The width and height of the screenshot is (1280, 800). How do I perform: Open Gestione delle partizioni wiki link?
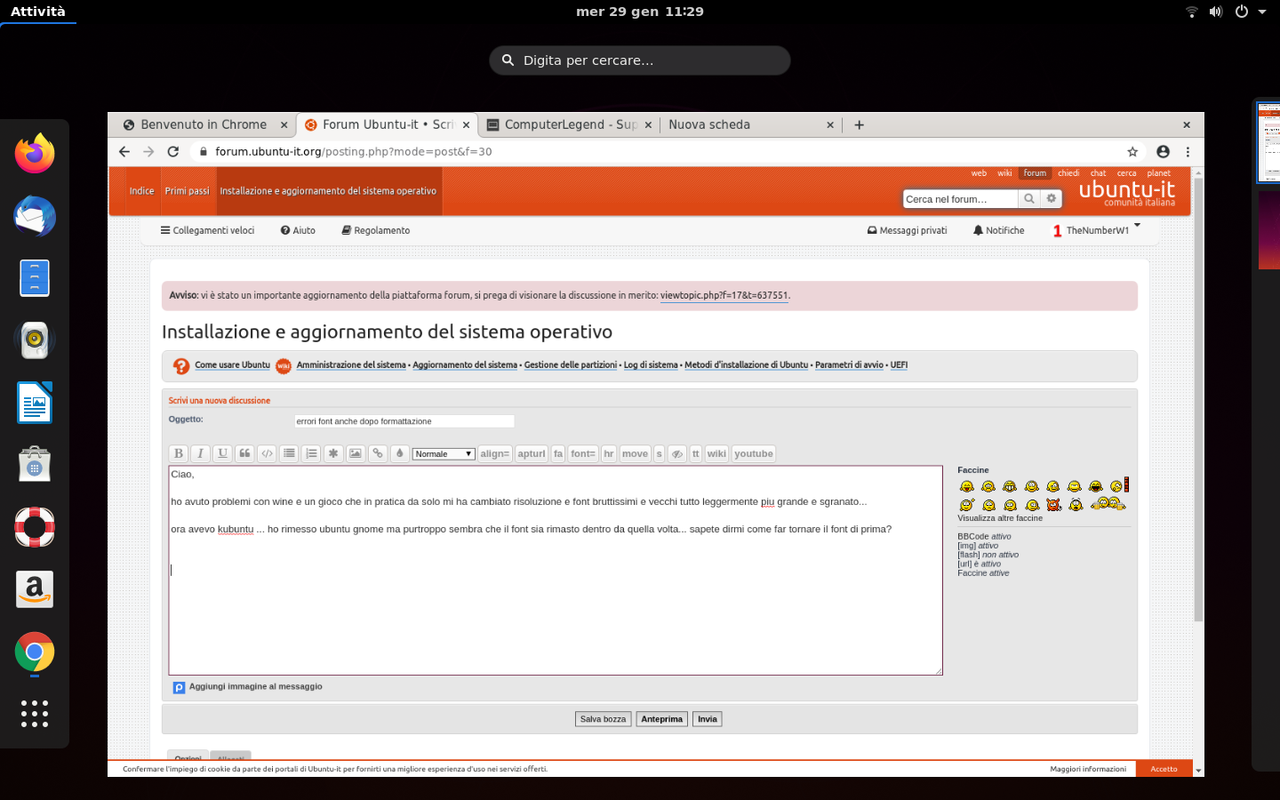click(570, 365)
